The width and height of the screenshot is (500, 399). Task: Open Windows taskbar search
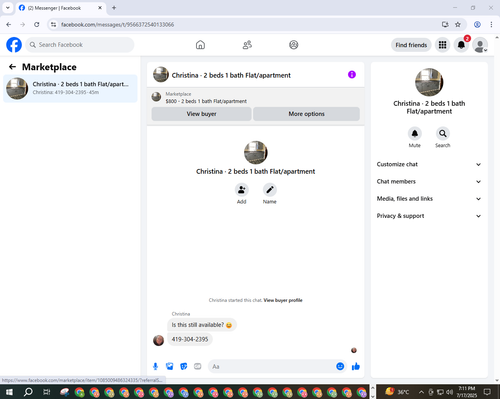pyautogui.click(x=28, y=392)
